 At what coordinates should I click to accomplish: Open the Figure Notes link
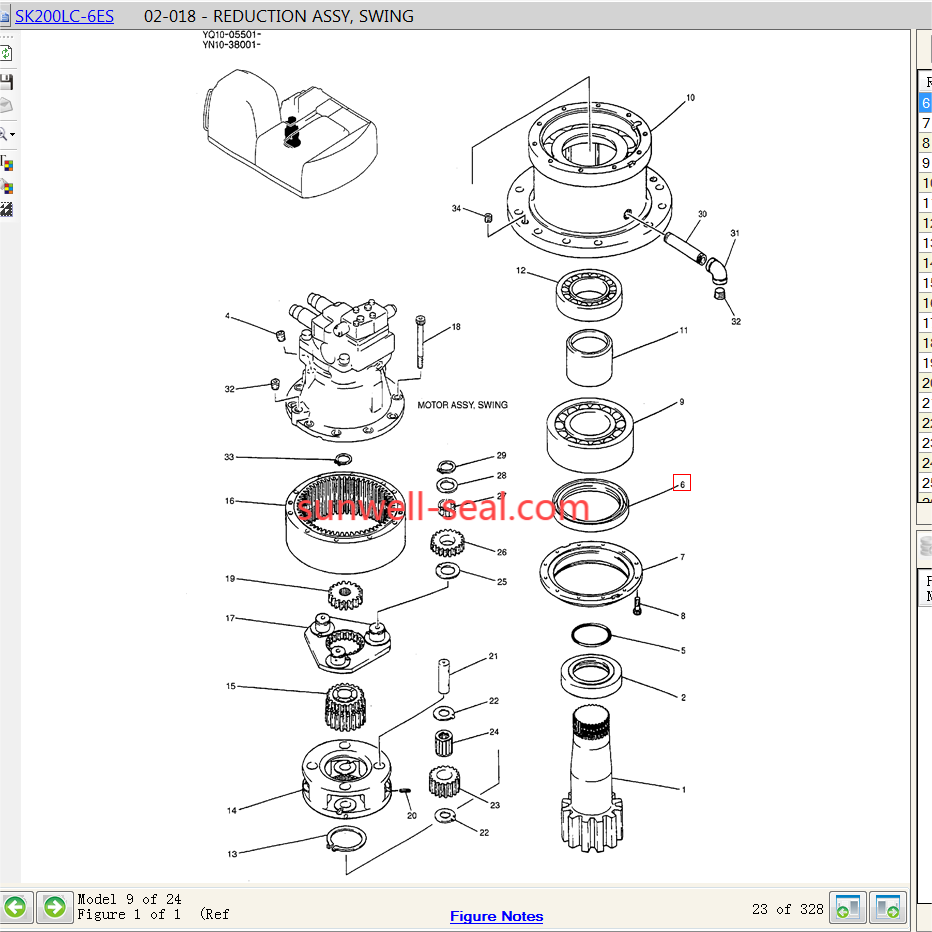pos(496,916)
